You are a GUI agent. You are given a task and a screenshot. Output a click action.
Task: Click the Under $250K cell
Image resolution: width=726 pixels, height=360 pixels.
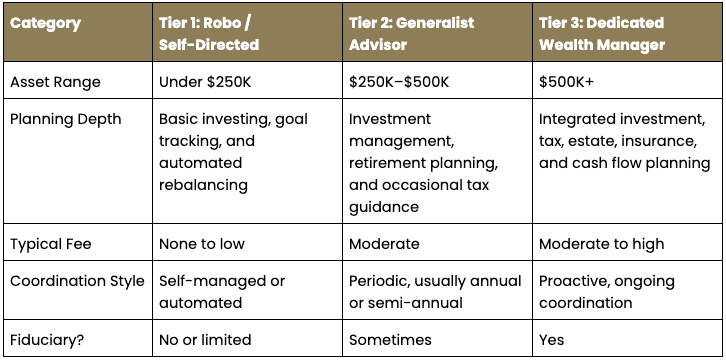[247, 80]
